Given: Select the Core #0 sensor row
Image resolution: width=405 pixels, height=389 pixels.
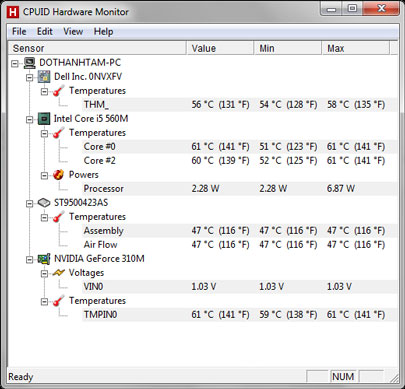Looking at the screenshot, I should [240, 147].
